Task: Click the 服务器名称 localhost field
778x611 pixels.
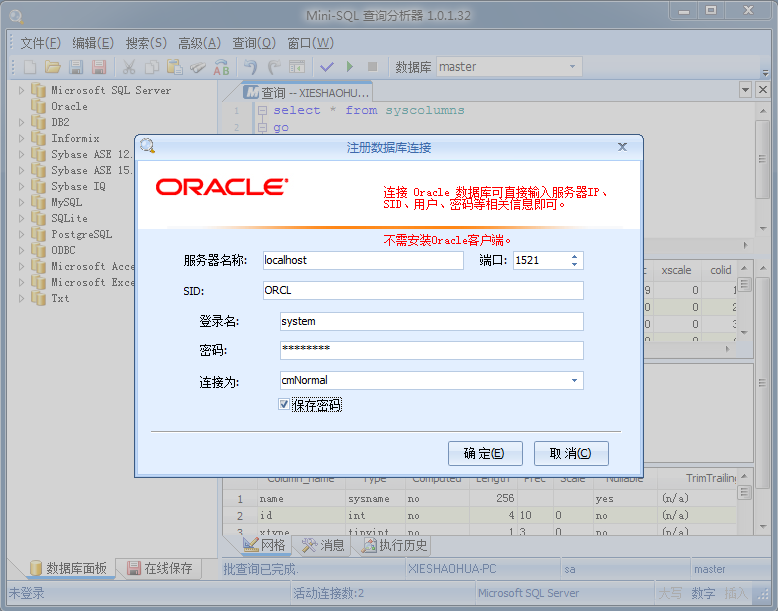Action: pyautogui.click(x=363, y=261)
